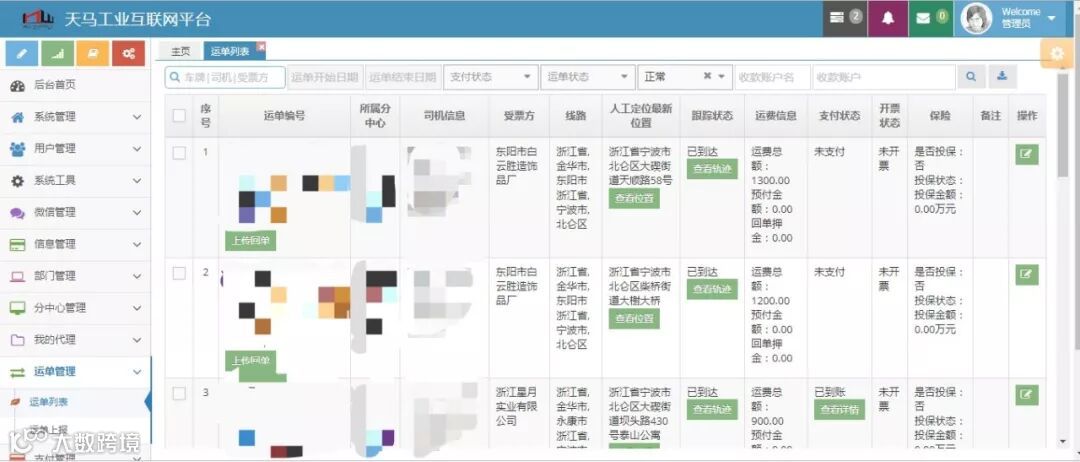Click the download export button
1080x462 pixels.
point(1003,76)
